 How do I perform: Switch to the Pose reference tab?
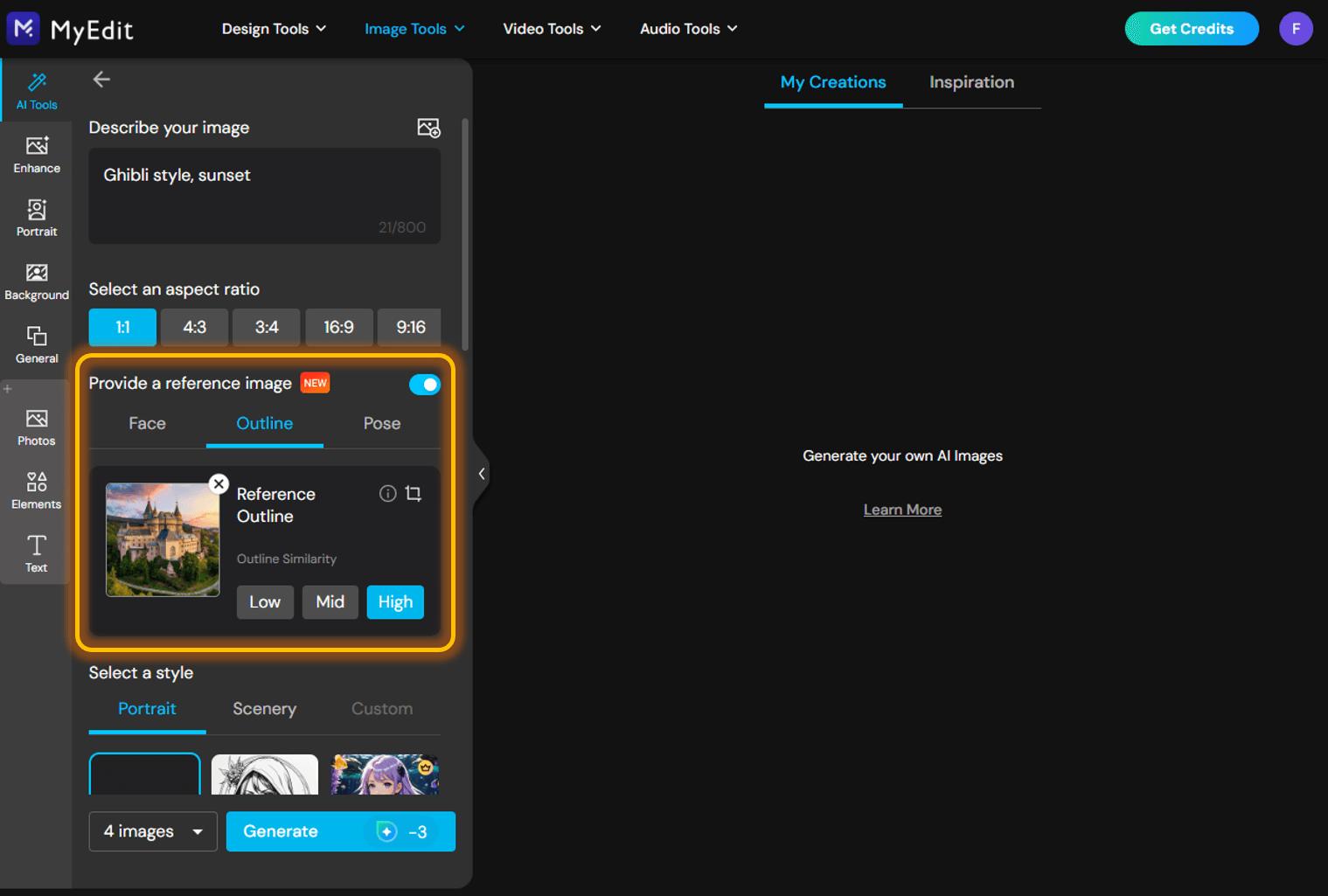(382, 424)
